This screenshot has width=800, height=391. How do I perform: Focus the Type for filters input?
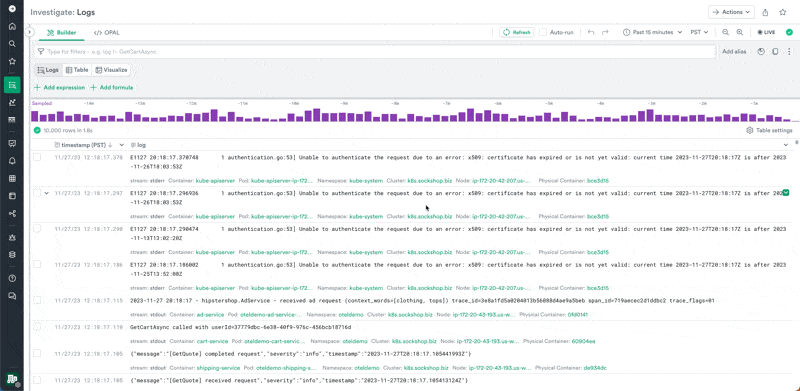[375, 52]
